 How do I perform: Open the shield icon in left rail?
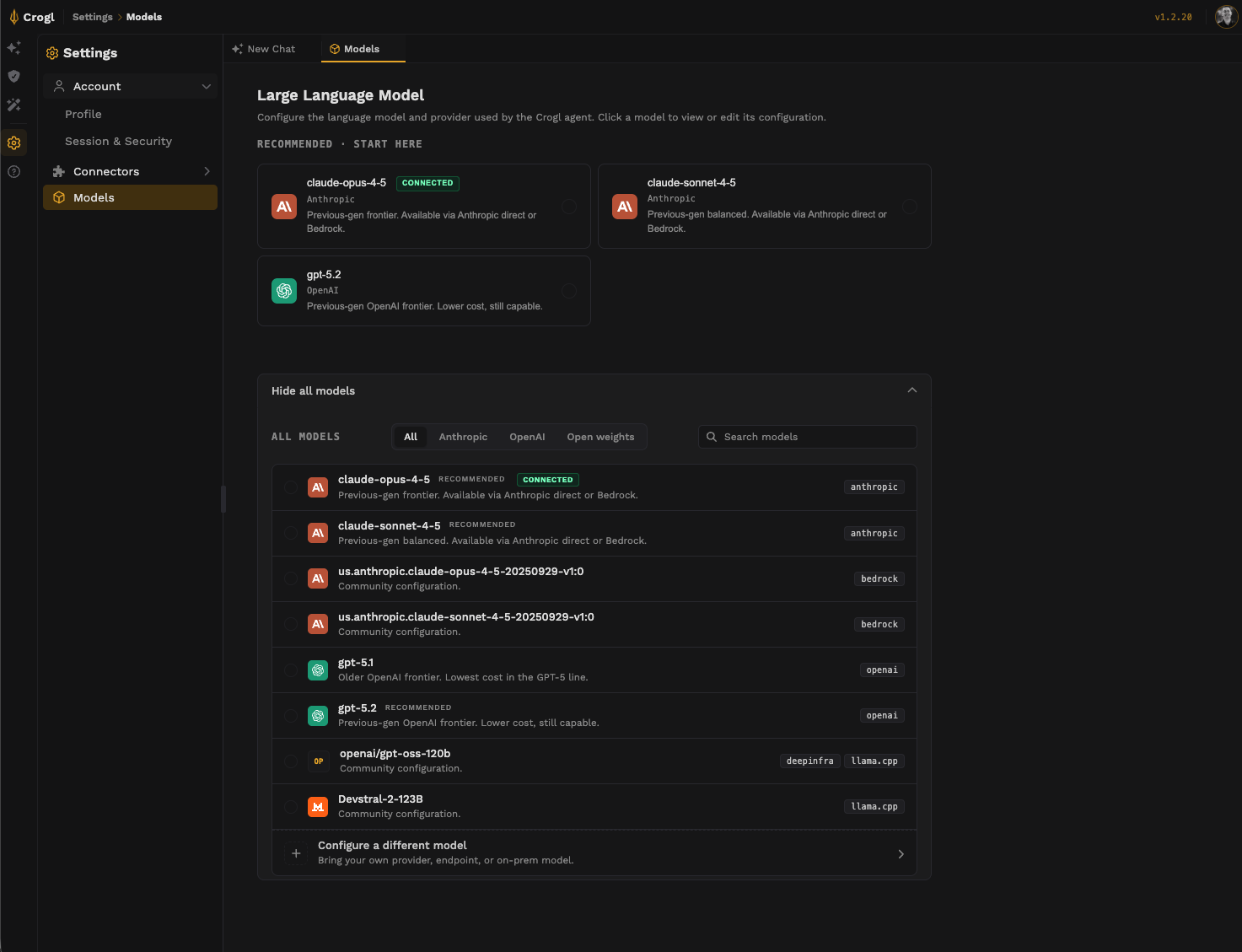13,76
